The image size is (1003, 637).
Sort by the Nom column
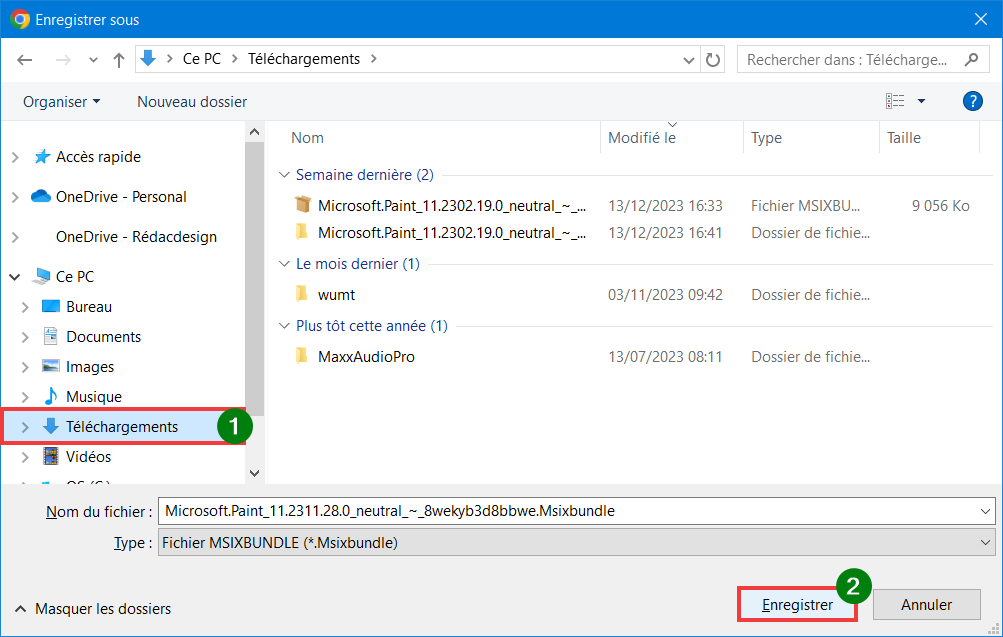pyautogui.click(x=307, y=138)
